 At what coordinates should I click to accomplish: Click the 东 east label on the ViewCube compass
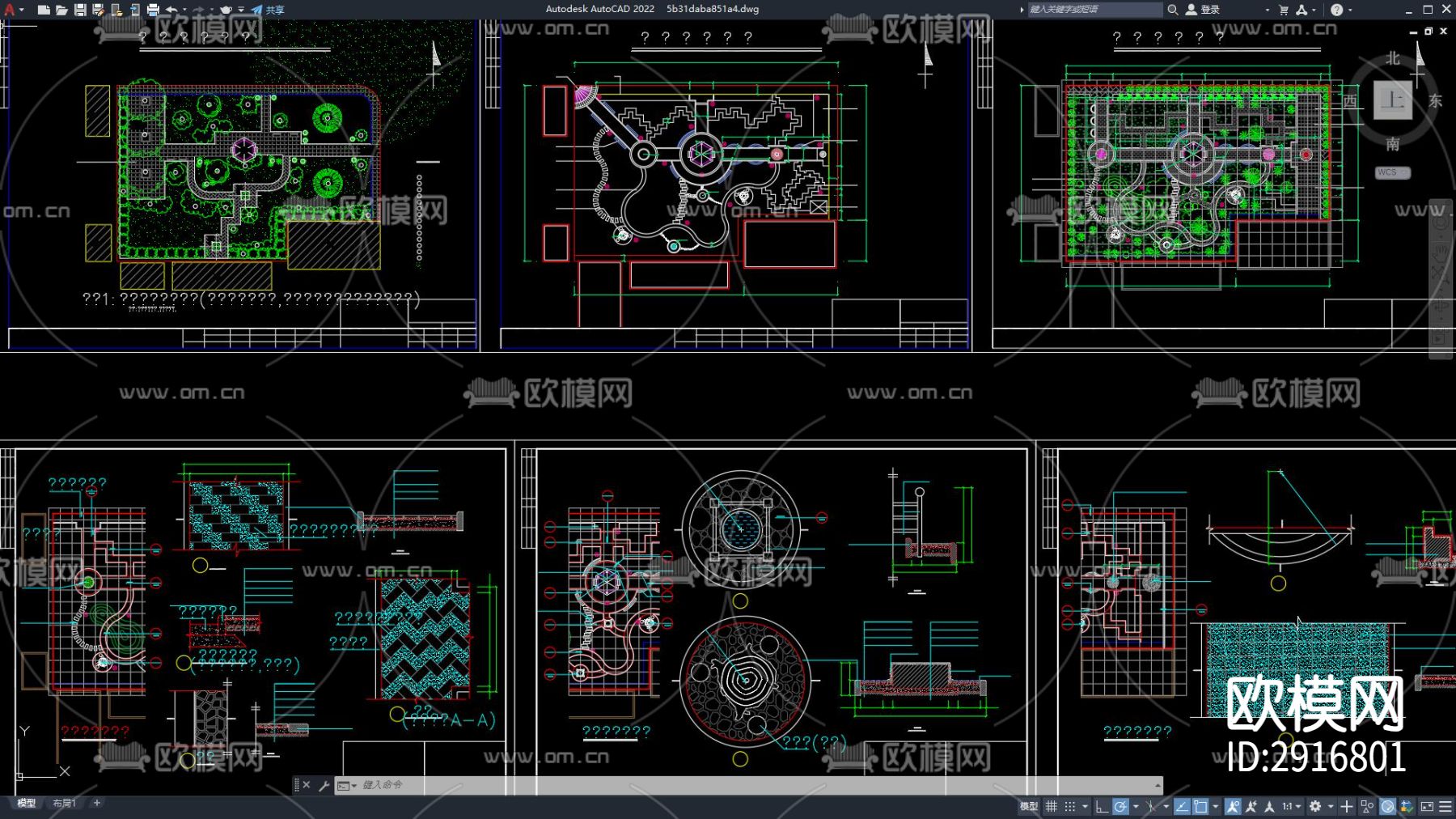click(x=1436, y=100)
